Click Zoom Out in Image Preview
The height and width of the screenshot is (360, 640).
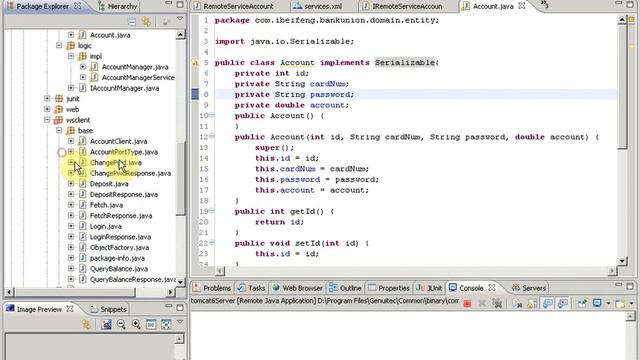[121, 324]
